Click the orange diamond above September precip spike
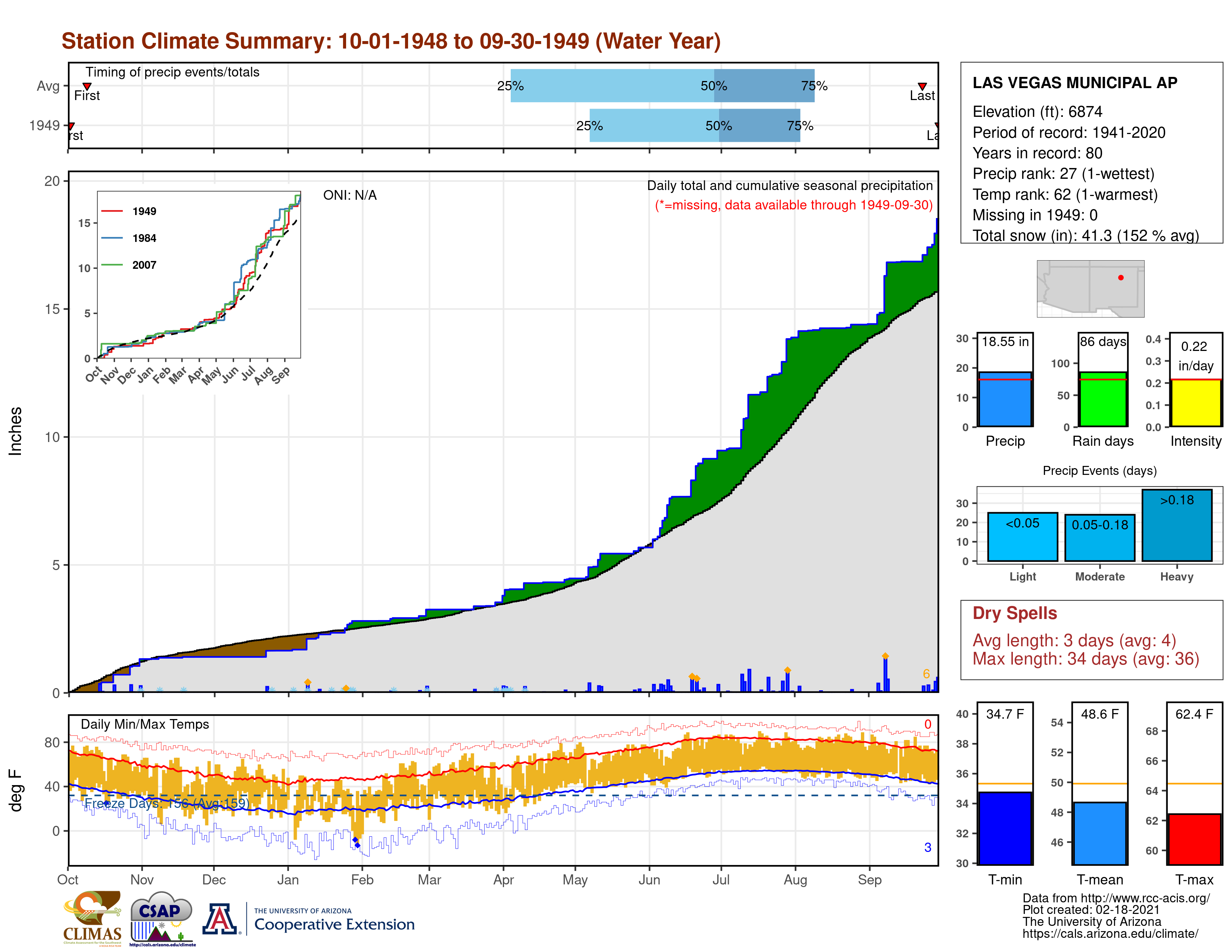This screenshot has width=1232, height=952. point(885,656)
